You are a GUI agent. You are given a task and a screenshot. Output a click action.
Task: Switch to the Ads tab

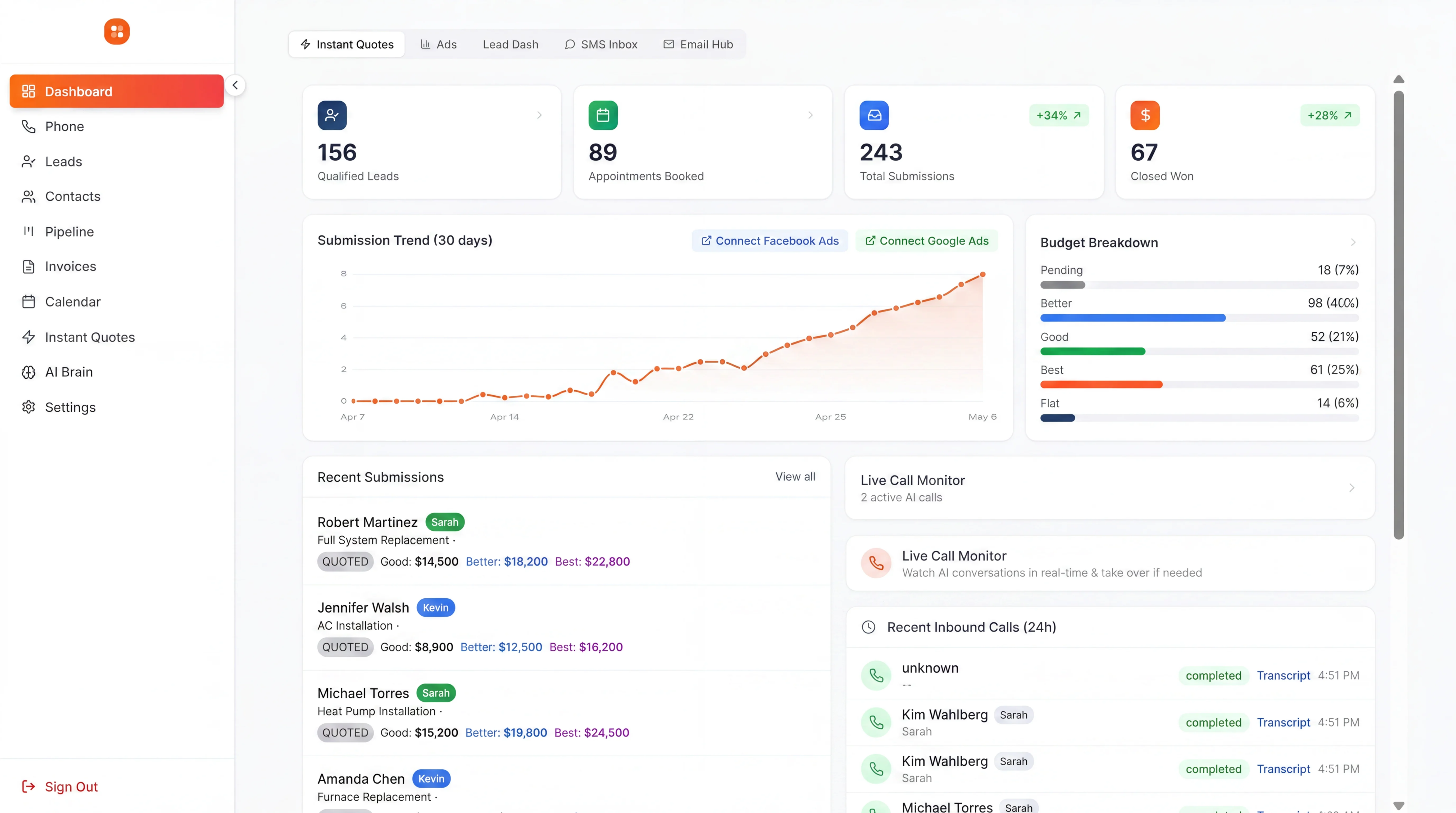tap(439, 44)
